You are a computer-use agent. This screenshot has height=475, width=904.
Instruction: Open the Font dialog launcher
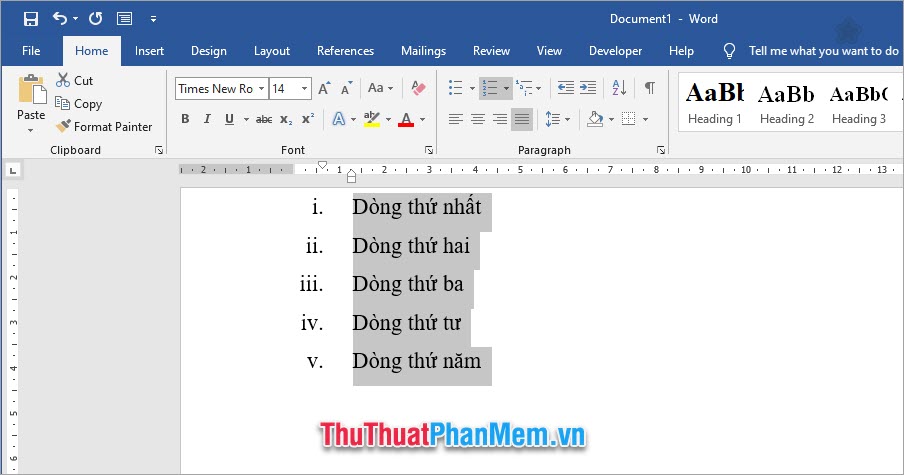pos(429,150)
